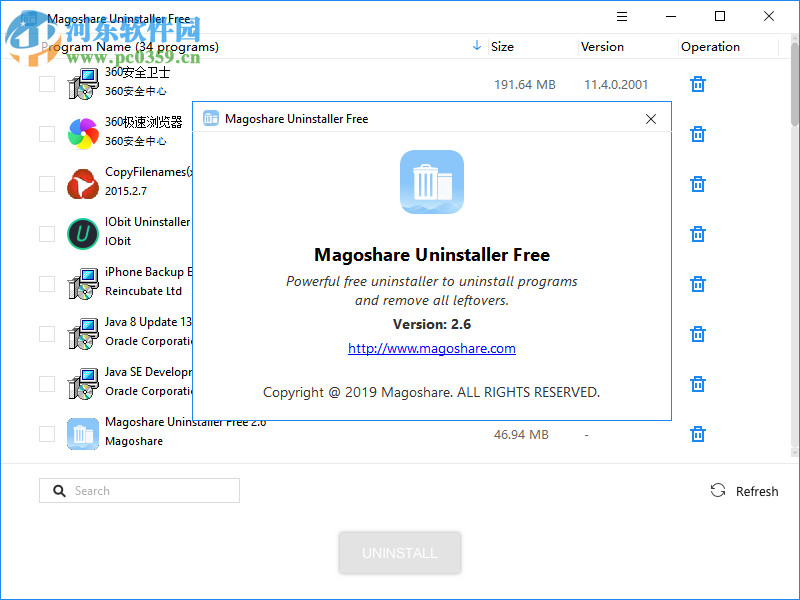The height and width of the screenshot is (600, 800).
Task: Click the UNINSTALL button
Action: point(400,553)
